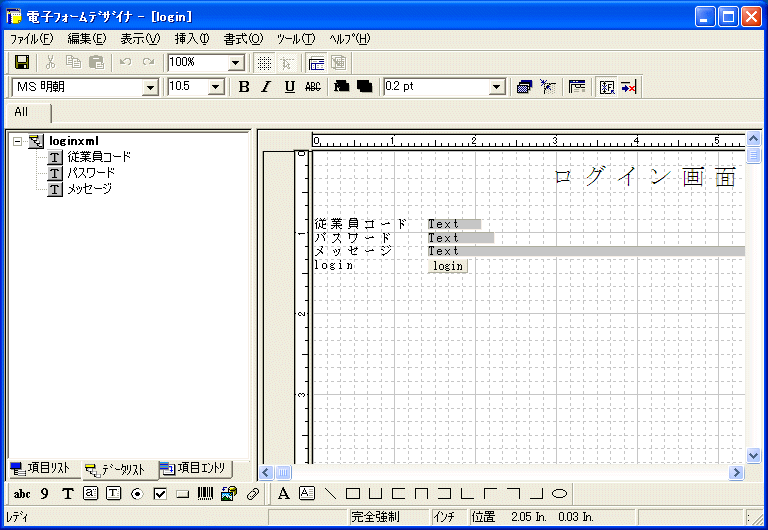Screen dimensions: 768x530
Task: Select the paperclip attachment tool
Action: pos(252,494)
